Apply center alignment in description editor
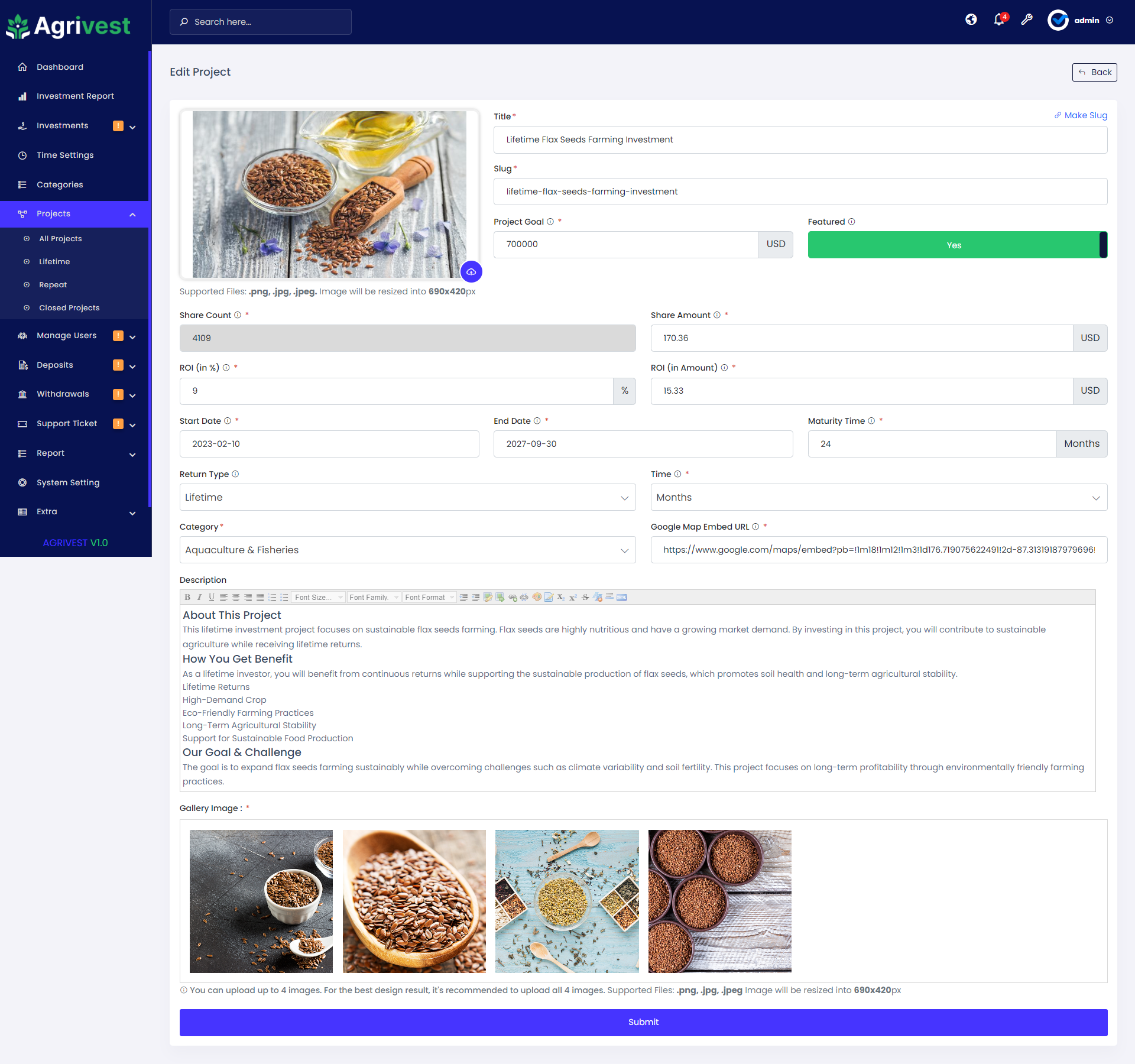The height and width of the screenshot is (1064, 1135). click(236, 597)
